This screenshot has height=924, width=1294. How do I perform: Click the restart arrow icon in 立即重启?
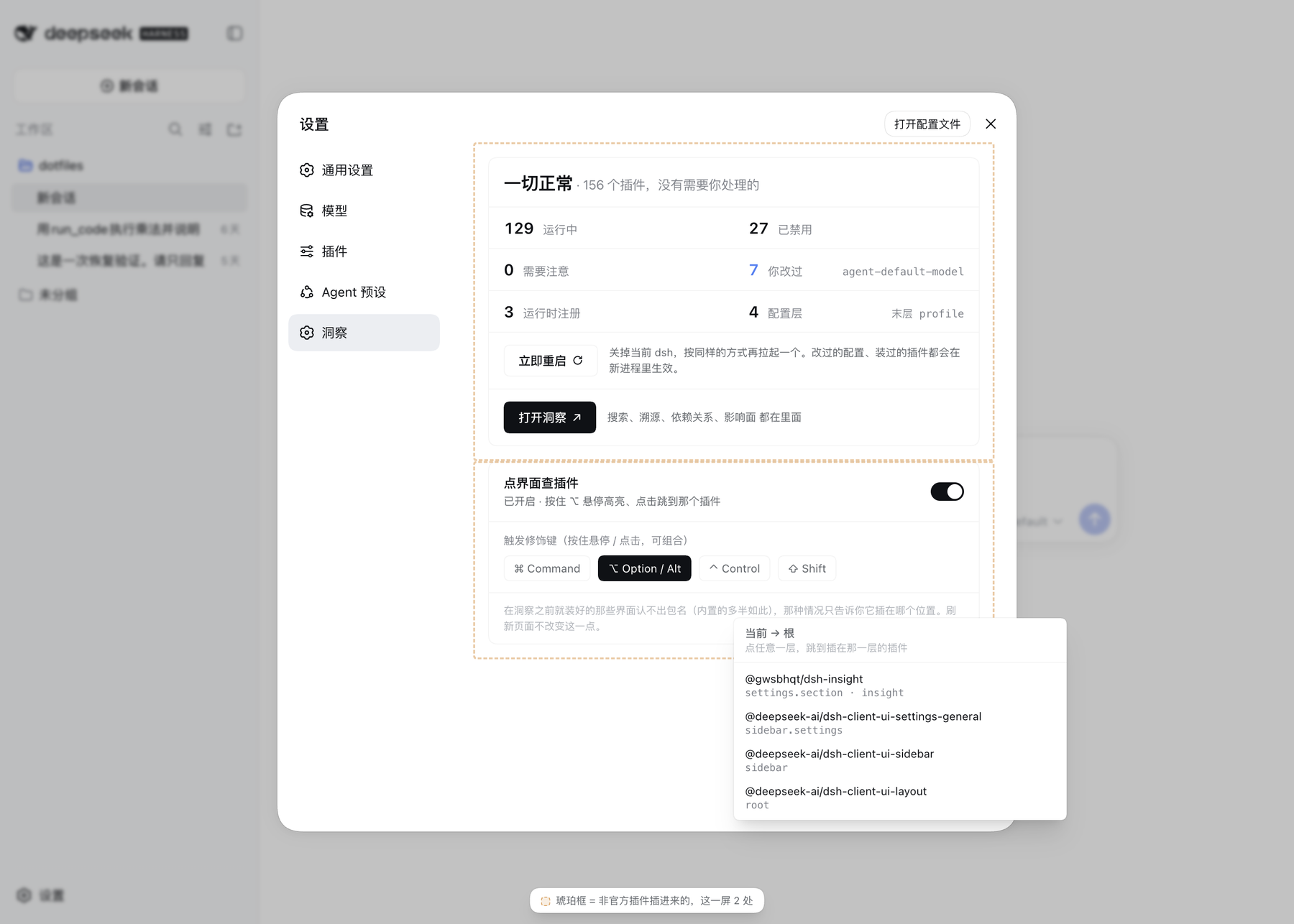[x=578, y=361]
